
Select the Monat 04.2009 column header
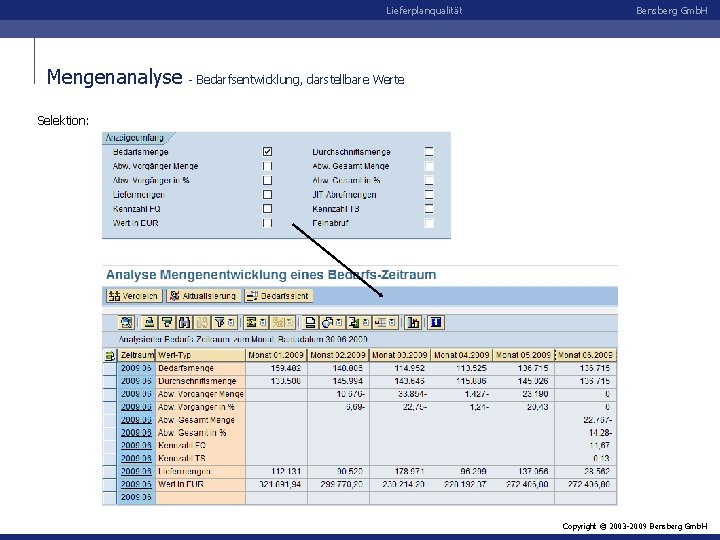[x=461, y=355]
